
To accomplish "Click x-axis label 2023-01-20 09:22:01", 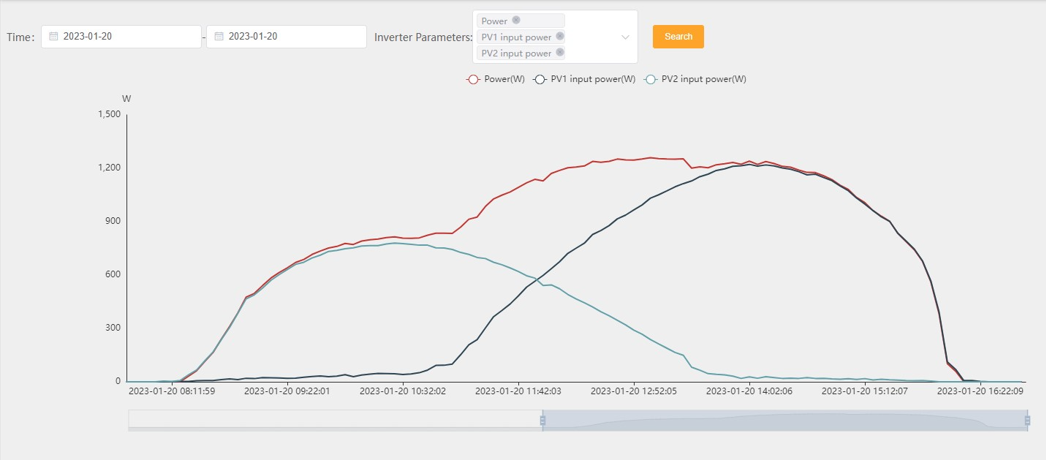I will [x=287, y=391].
